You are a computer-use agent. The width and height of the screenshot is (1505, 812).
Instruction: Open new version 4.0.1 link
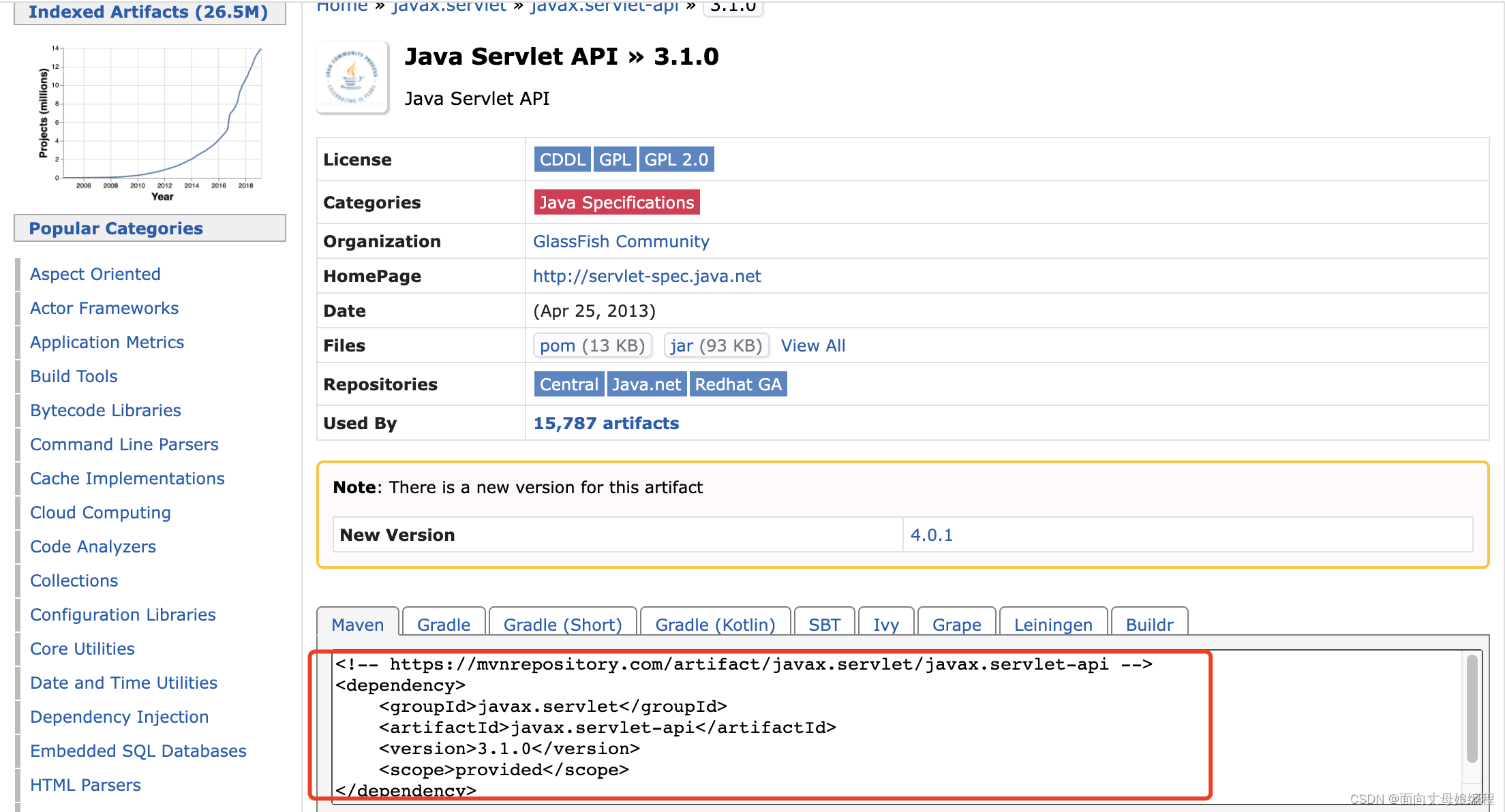pyautogui.click(x=931, y=535)
